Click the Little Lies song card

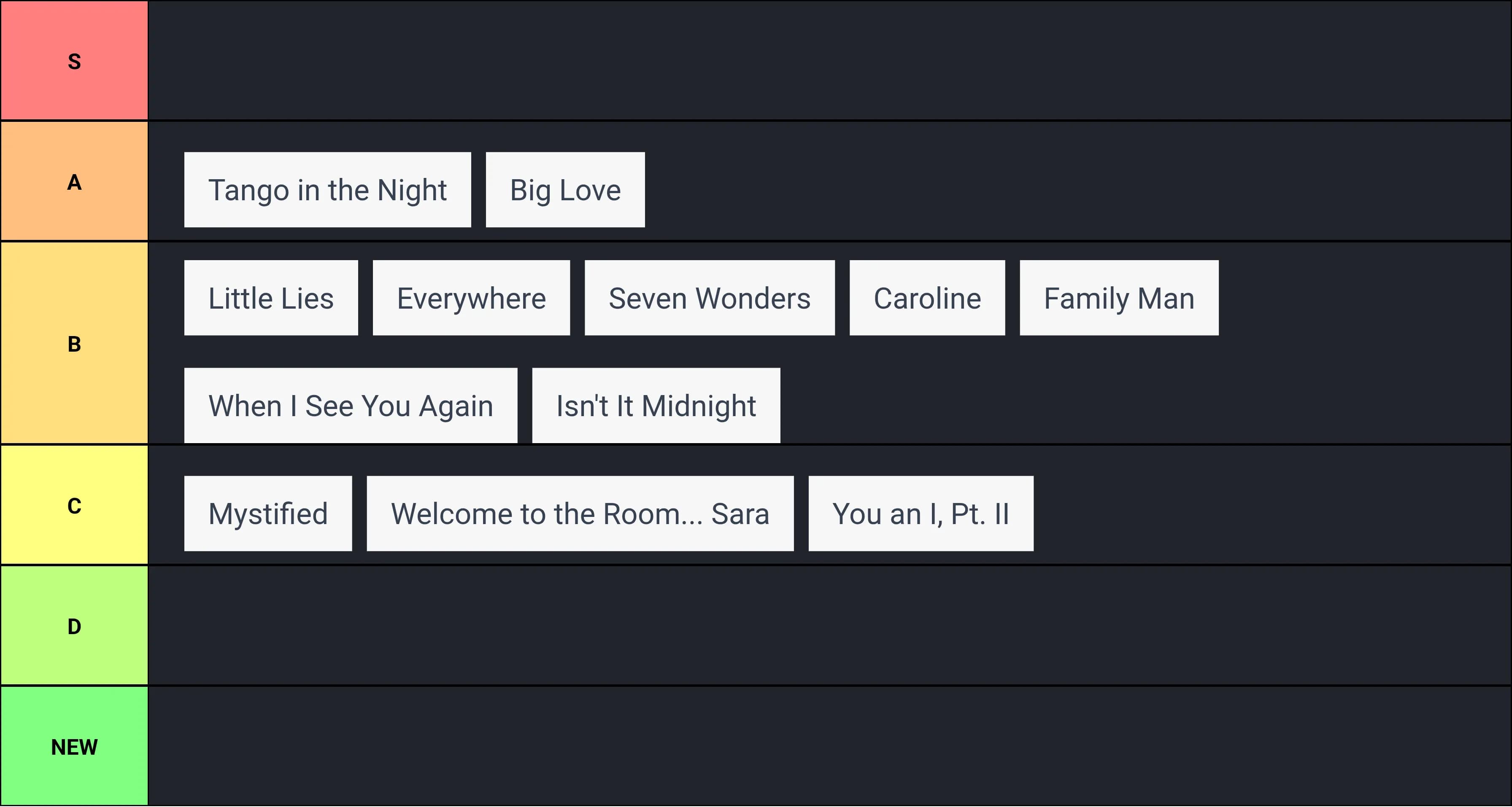click(x=270, y=298)
